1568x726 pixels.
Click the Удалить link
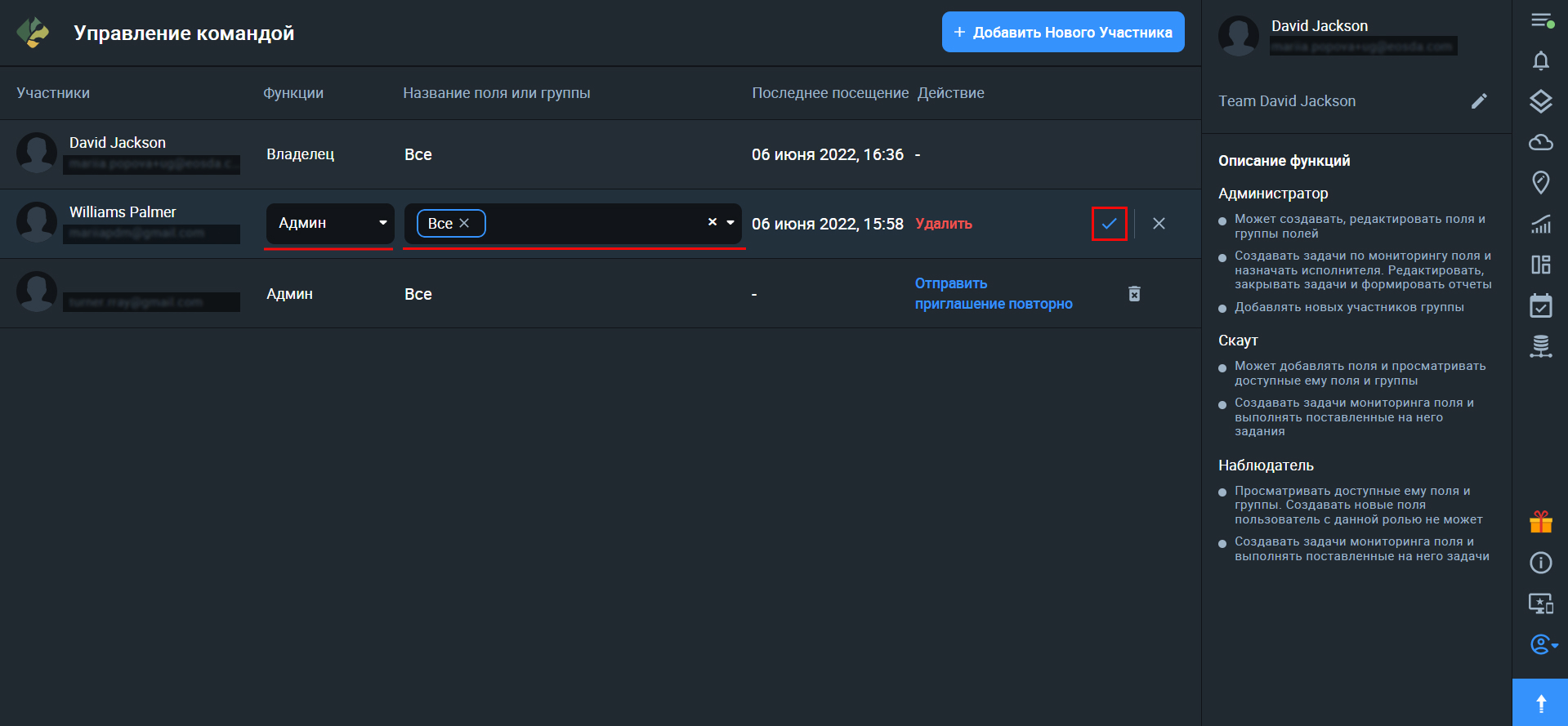[x=943, y=224]
